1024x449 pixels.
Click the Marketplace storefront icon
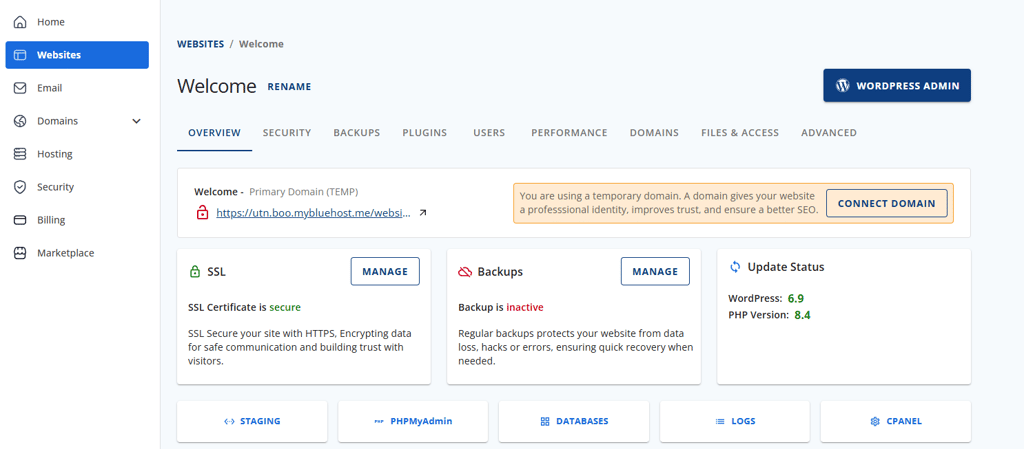click(x=20, y=253)
